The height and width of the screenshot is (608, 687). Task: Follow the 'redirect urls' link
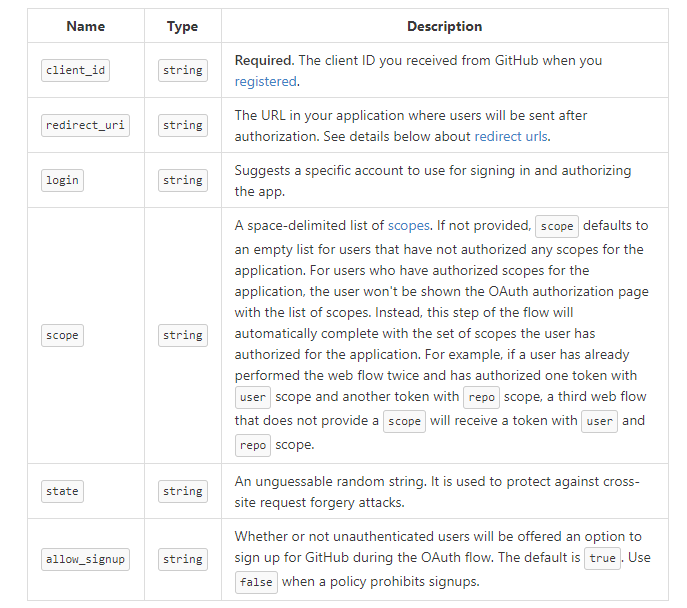pyautogui.click(x=511, y=136)
